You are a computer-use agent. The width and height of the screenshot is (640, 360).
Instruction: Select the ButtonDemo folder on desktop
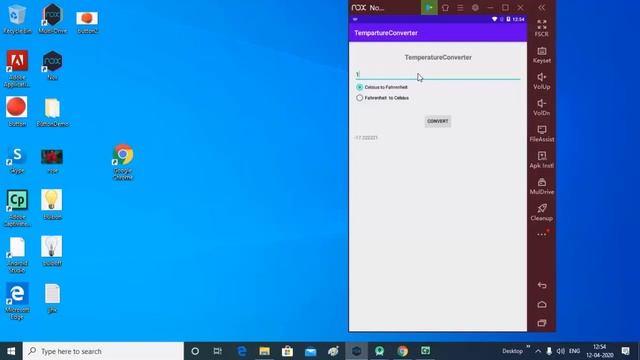click(x=52, y=112)
